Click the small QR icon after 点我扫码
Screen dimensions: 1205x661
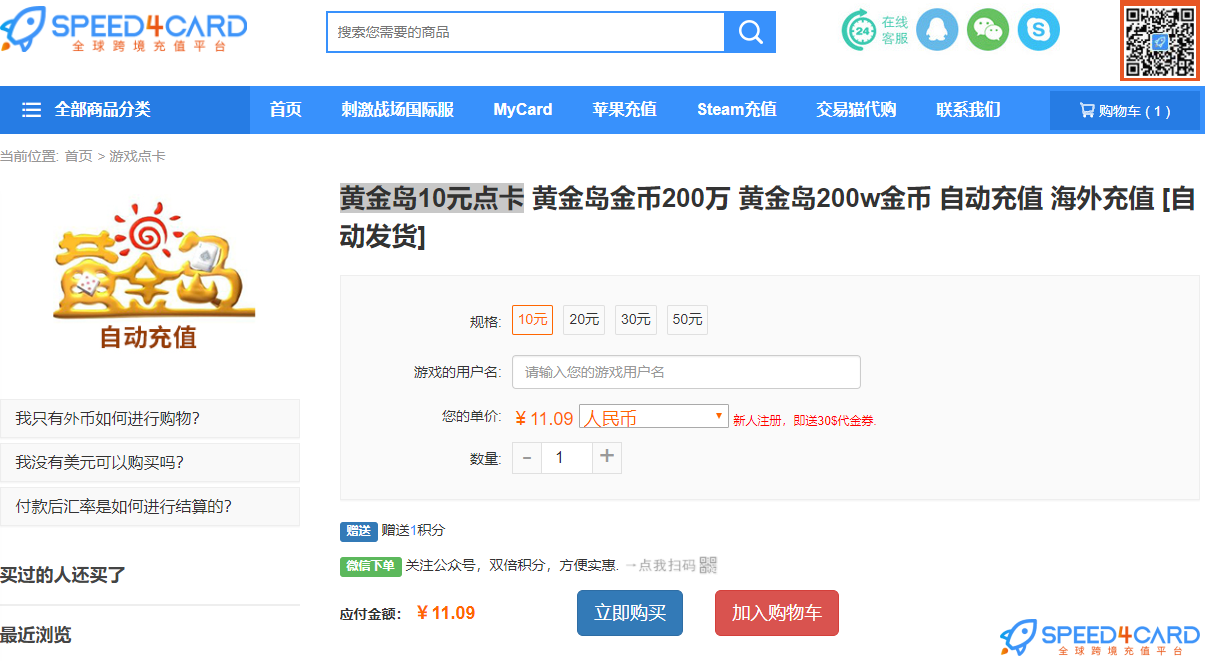tap(708, 565)
